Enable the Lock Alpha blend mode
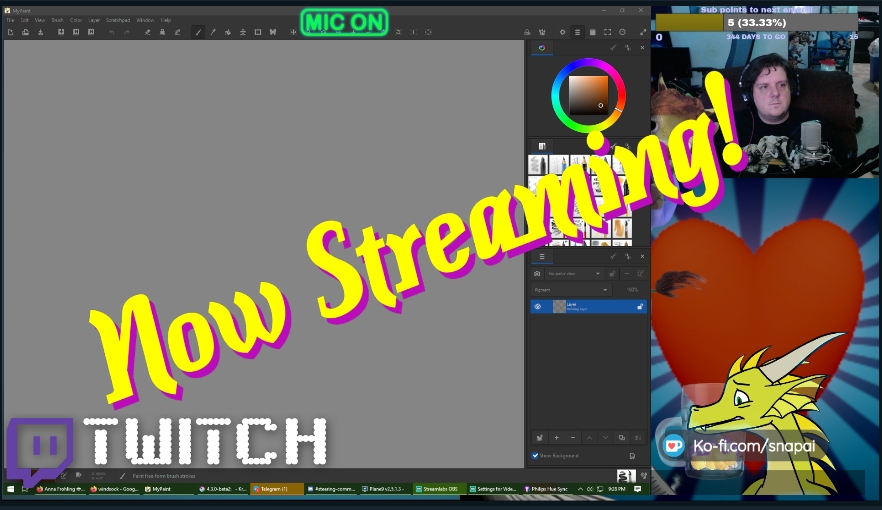882x510 pixels. pyautogui.click(x=163, y=32)
